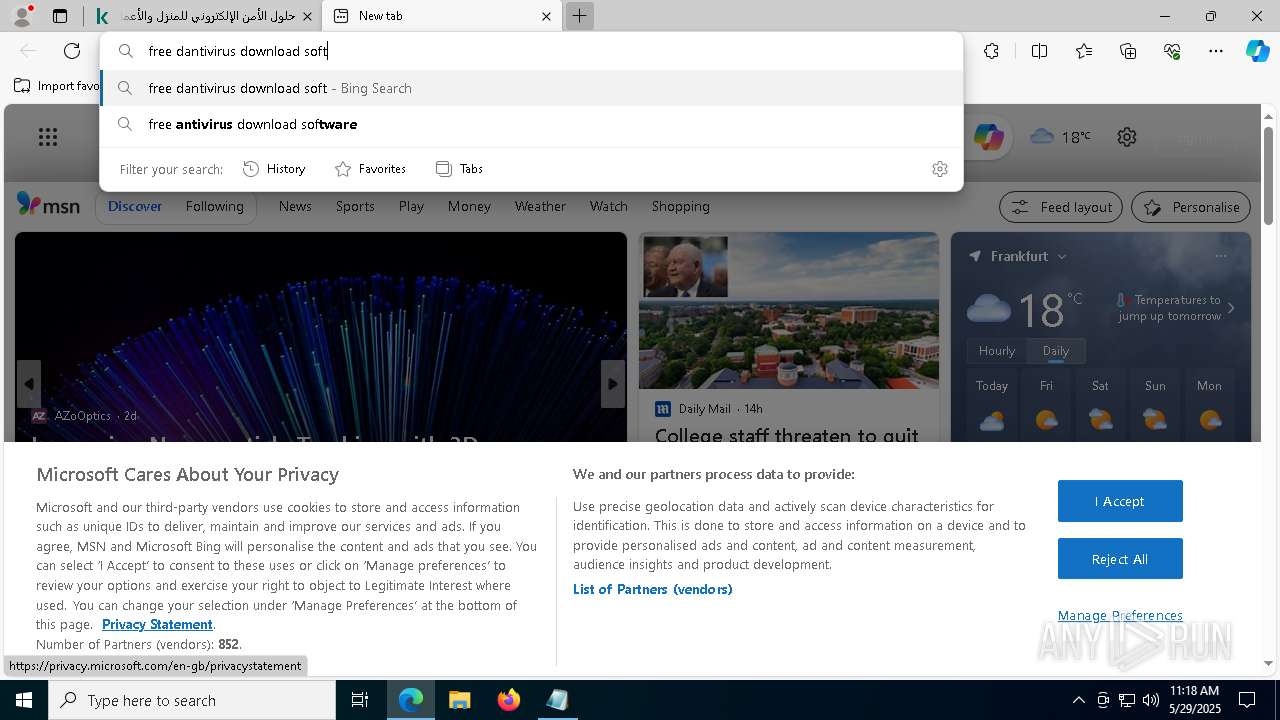
Task: Open the Split screen icon
Action: pos(1039,51)
